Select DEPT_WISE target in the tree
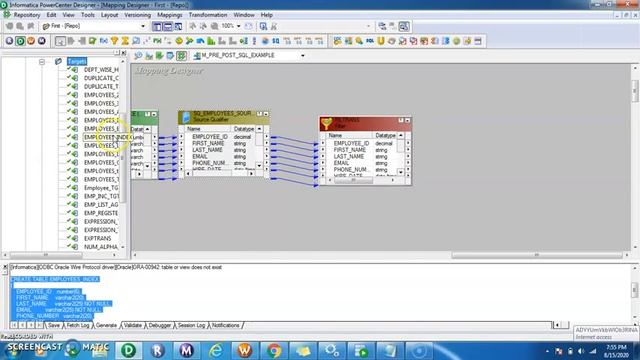The height and width of the screenshot is (360, 640). (101, 70)
